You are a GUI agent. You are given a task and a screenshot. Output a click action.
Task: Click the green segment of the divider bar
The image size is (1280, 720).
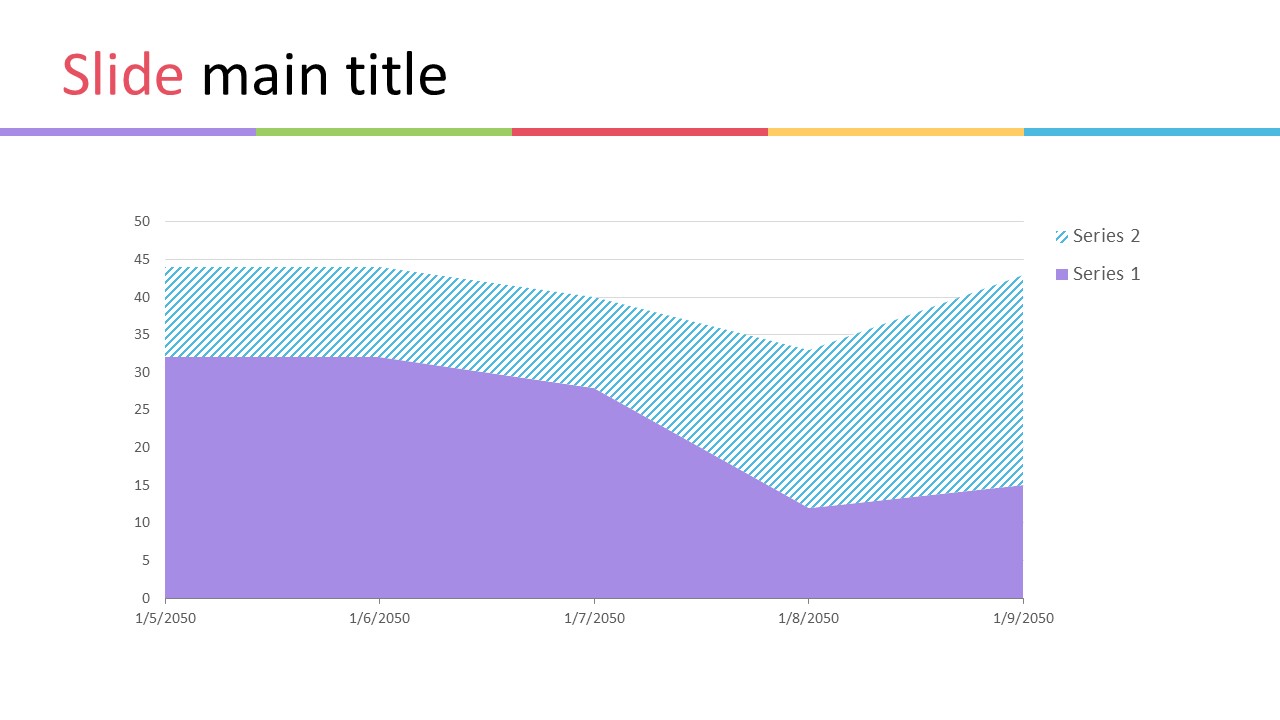pos(384,132)
